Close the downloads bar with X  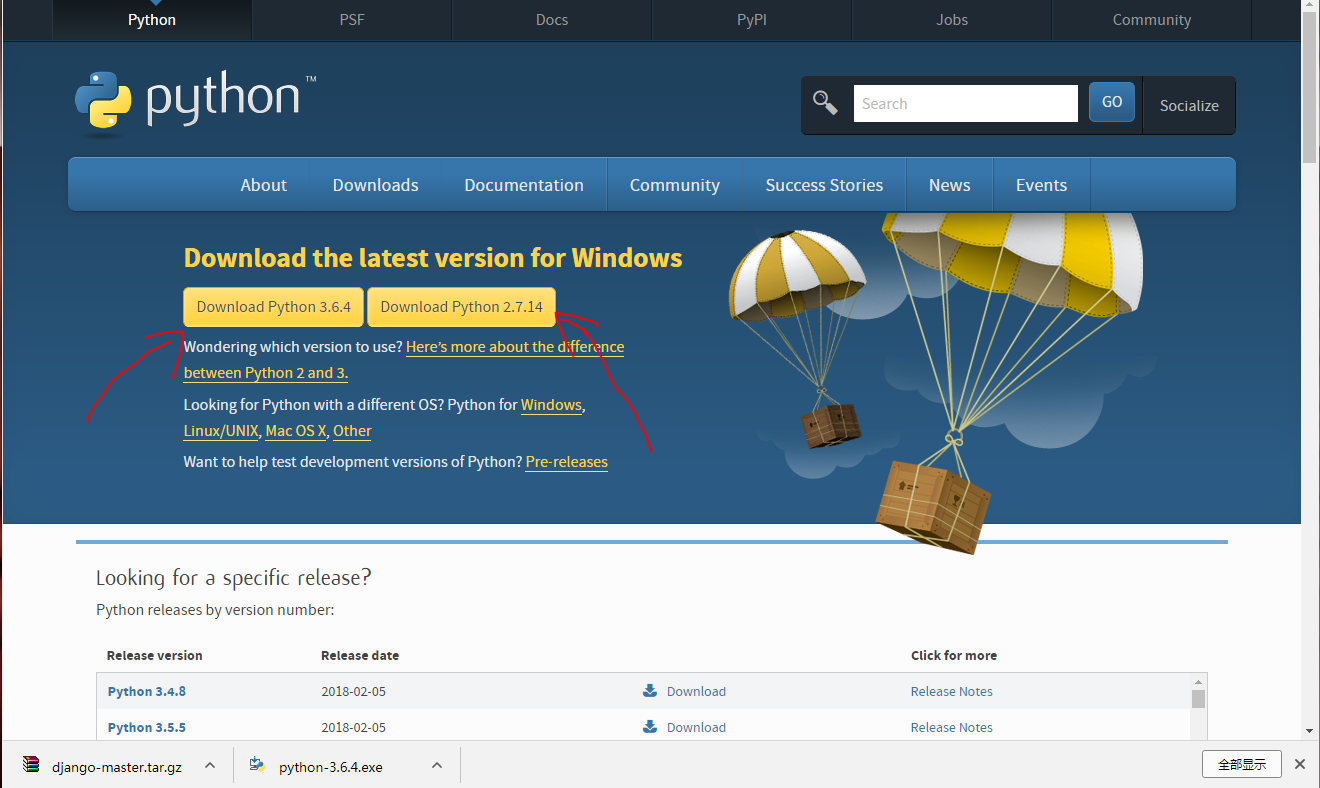1299,764
